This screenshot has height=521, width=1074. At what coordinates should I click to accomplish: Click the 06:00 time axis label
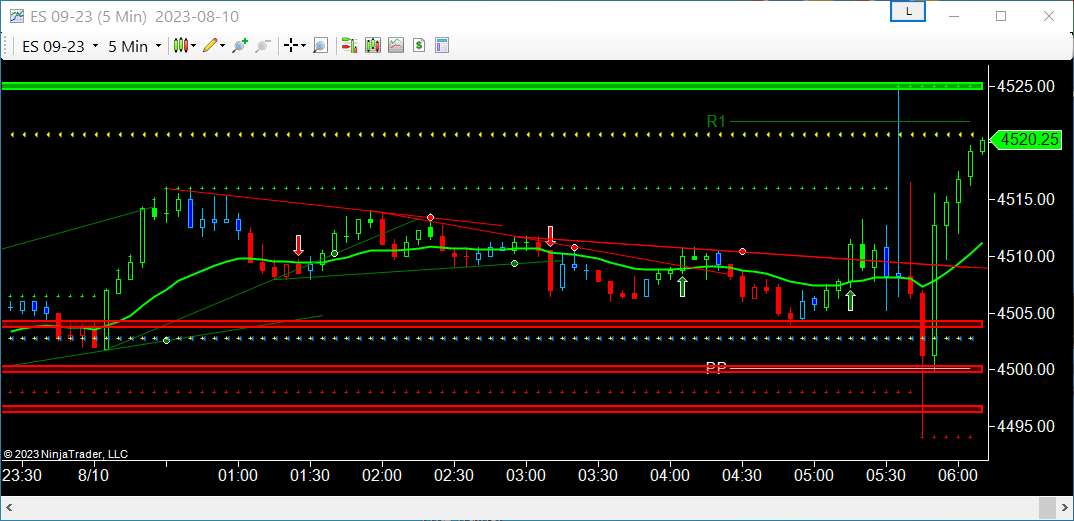point(958,474)
